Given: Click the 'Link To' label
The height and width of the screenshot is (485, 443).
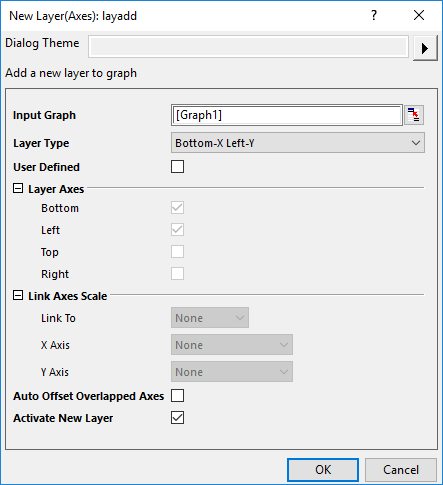Looking at the screenshot, I should pyautogui.click(x=58, y=318).
